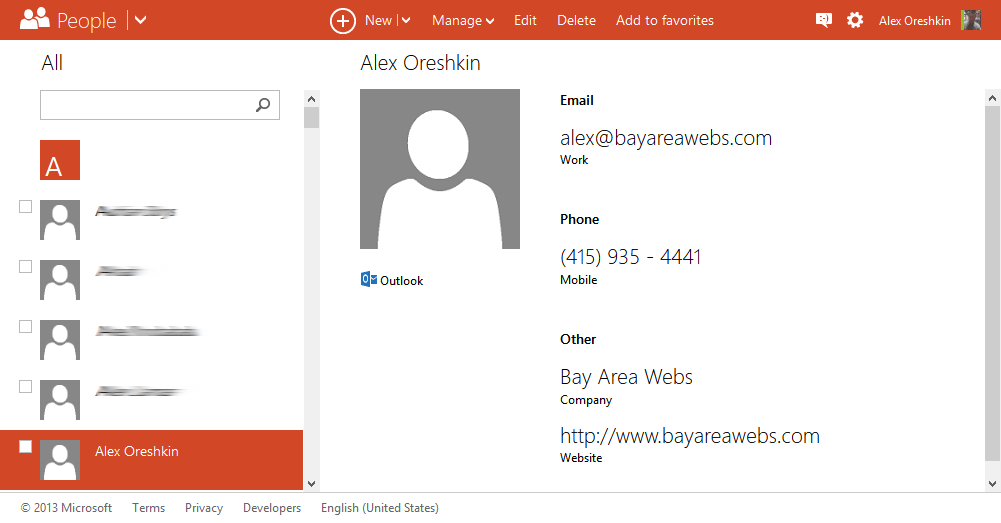Open the messaging chat icon
Screen dimensions: 1001x523
[824, 20]
